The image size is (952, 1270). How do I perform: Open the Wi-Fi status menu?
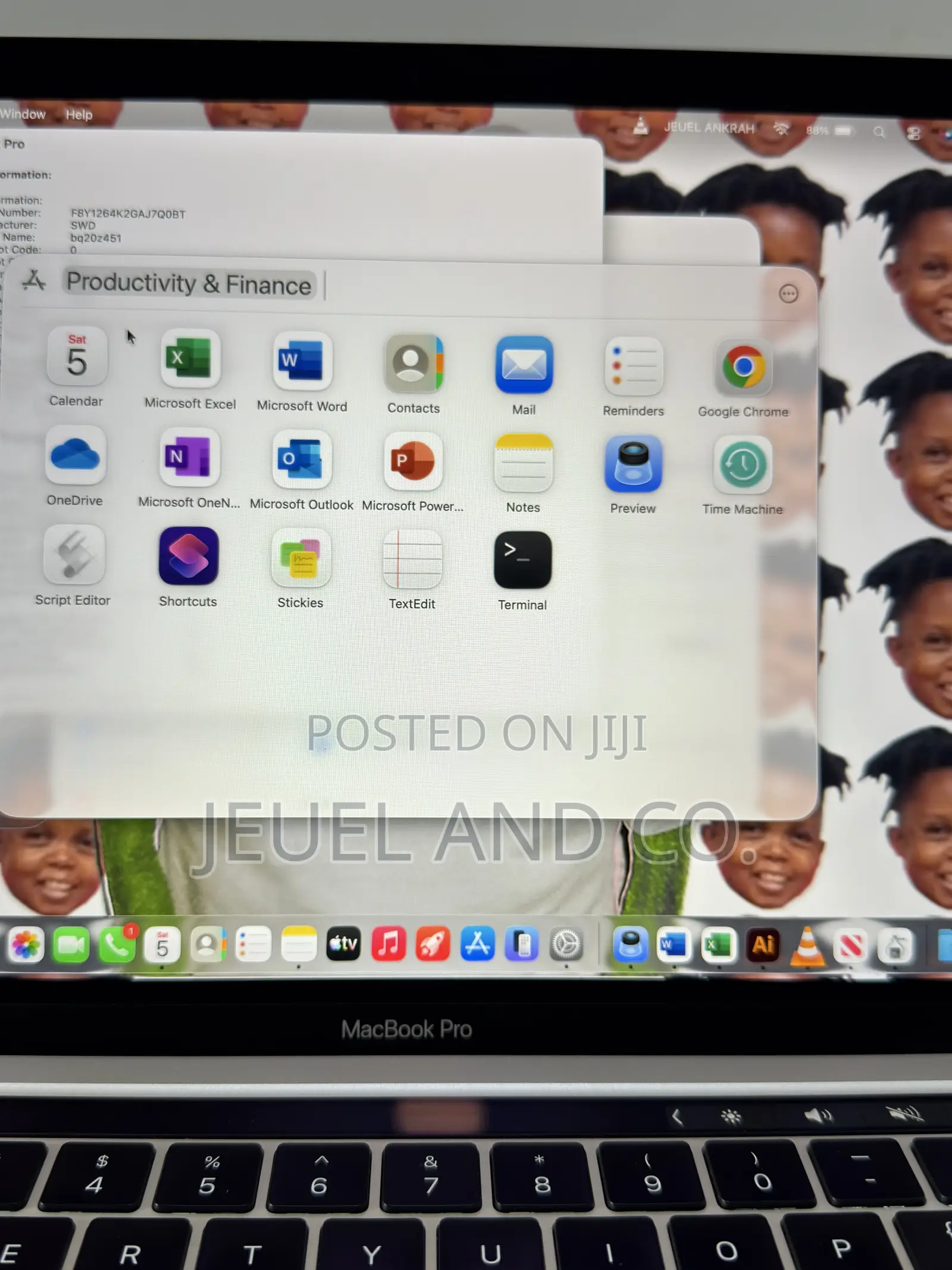tap(781, 129)
